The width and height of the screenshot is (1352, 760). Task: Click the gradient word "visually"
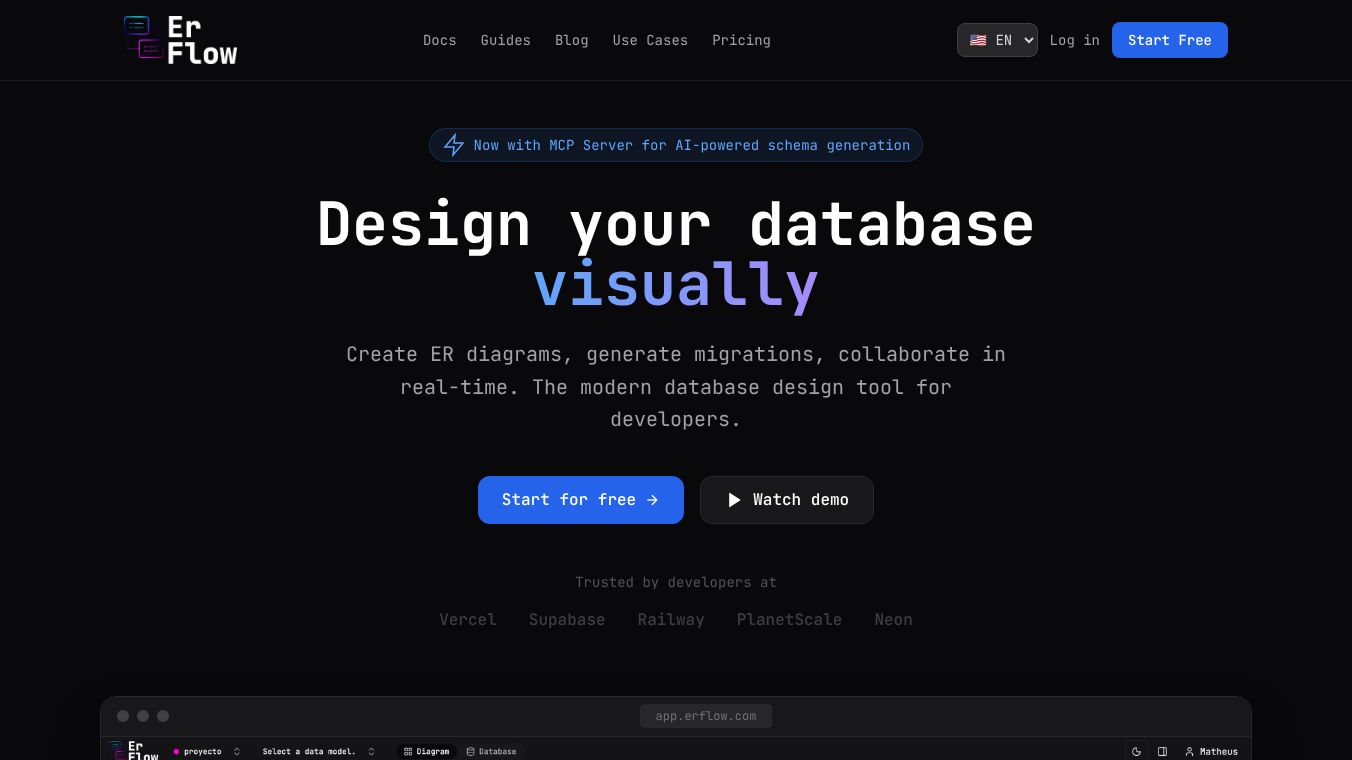(x=676, y=285)
